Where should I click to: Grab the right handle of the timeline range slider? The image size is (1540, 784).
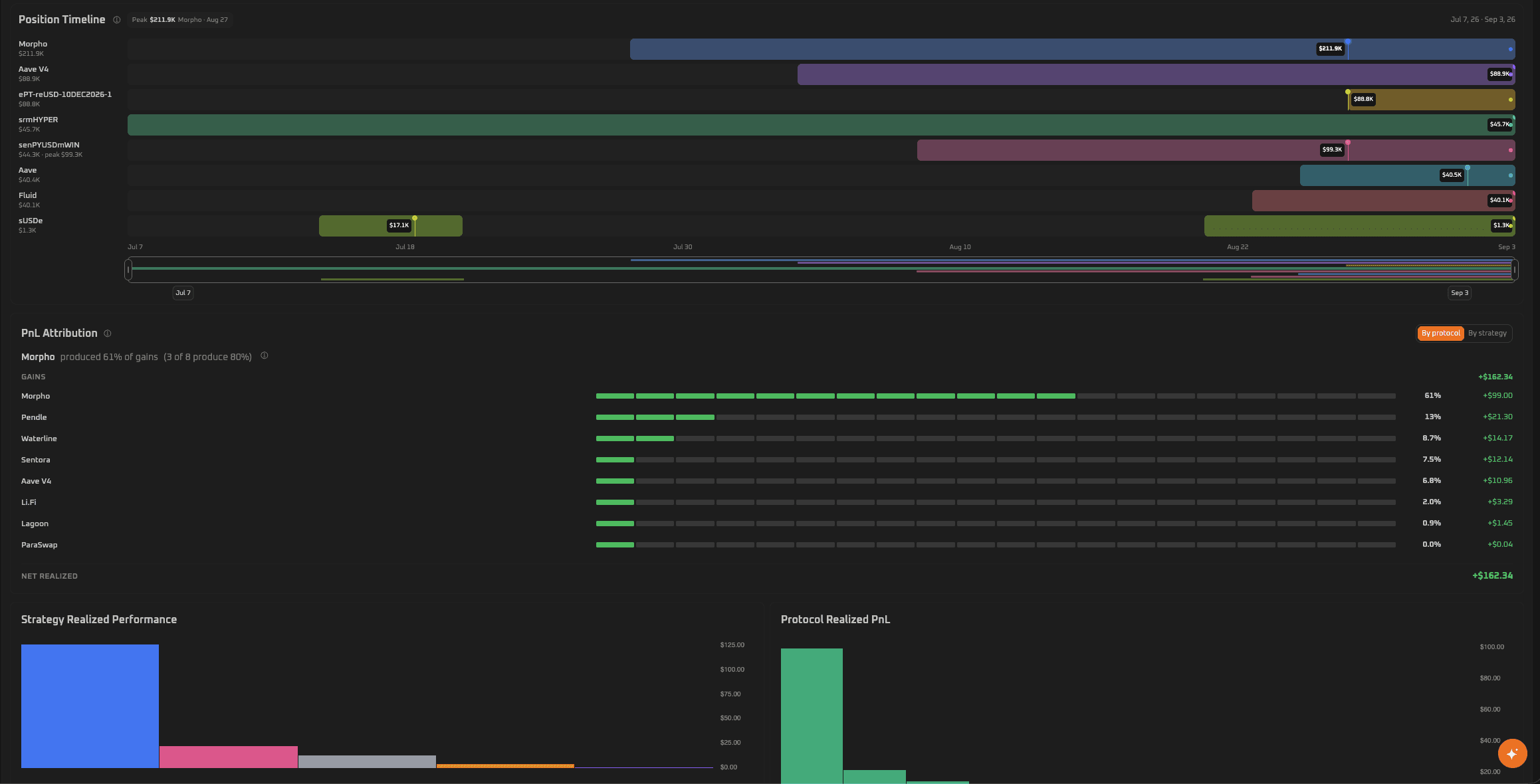click(x=1515, y=270)
